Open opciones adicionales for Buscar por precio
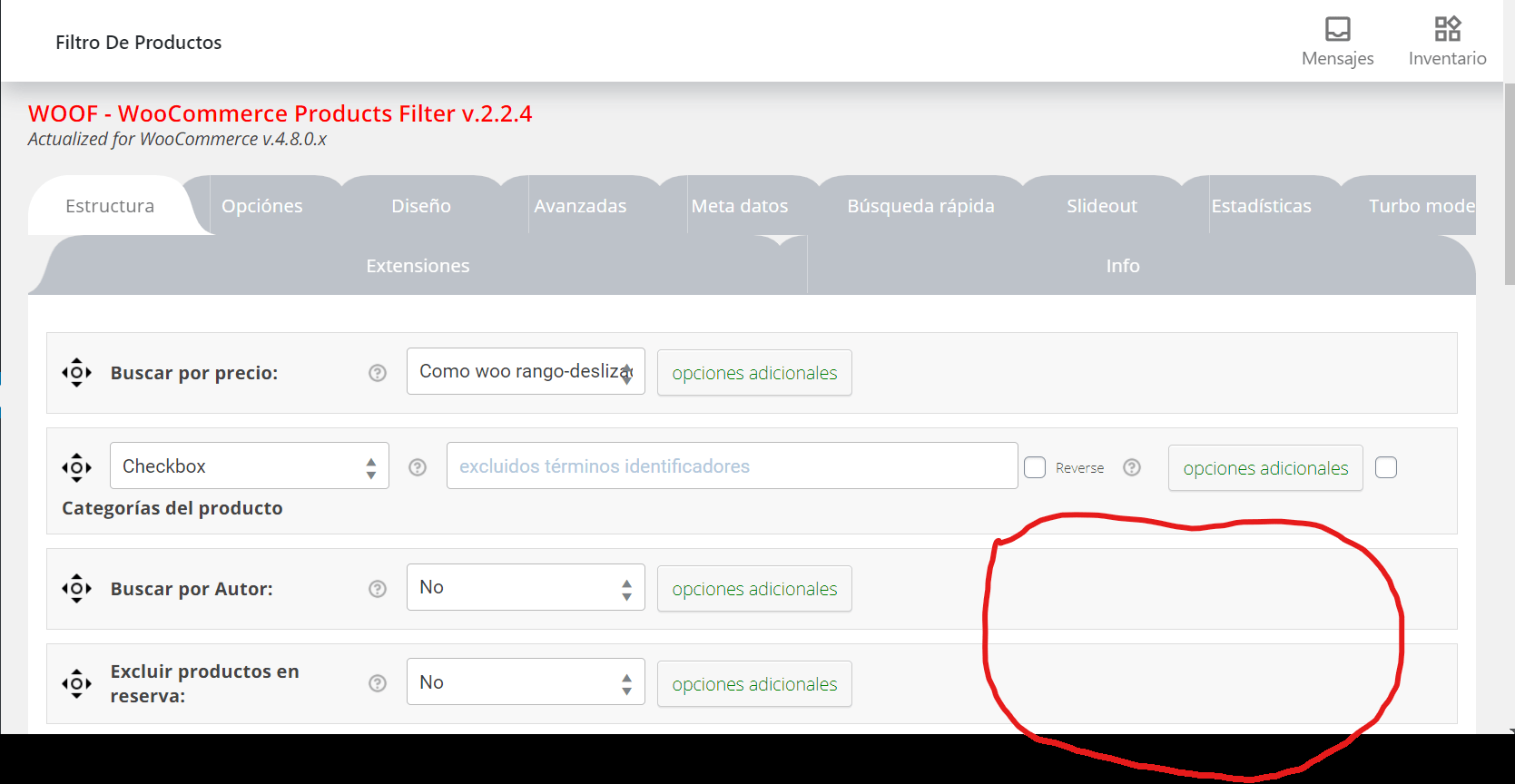This screenshot has height=784, width=1515. point(754,373)
